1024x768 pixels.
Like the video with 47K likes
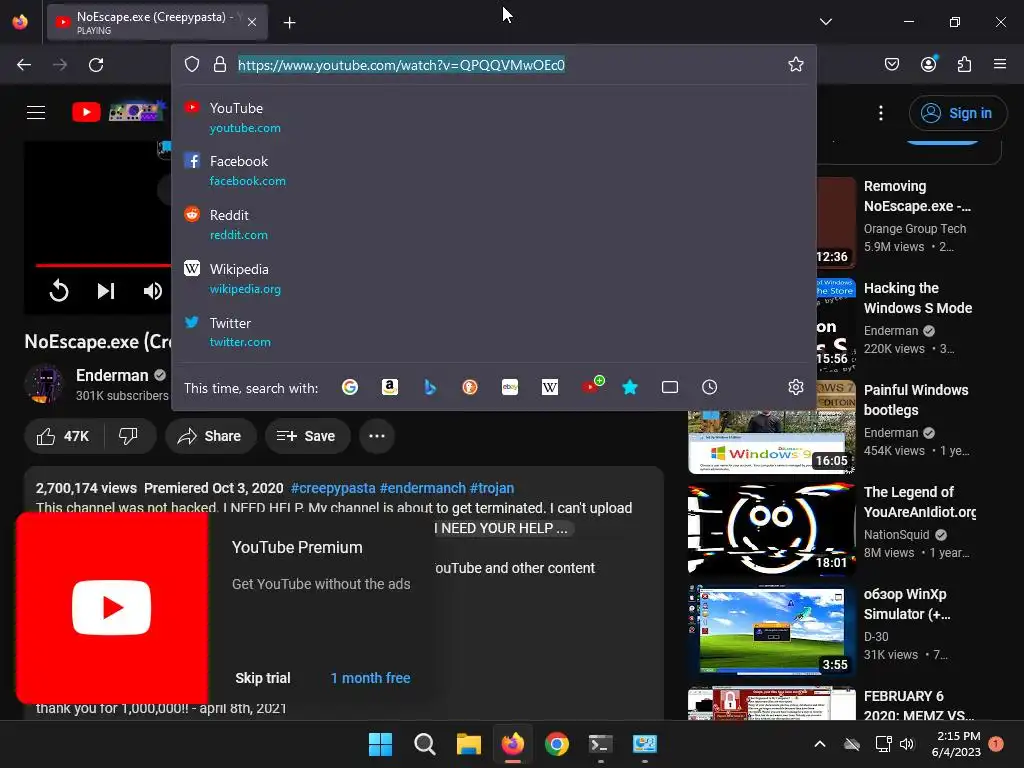(x=63, y=436)
